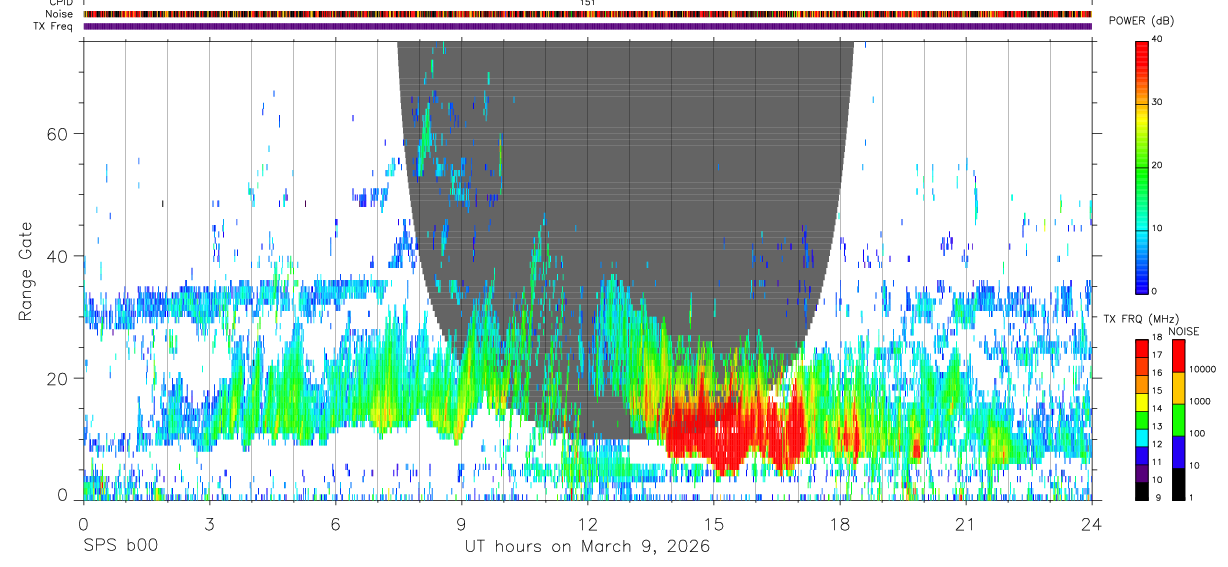
Task: Click the 20 label on the power scale
Action: coord(1156,165)
